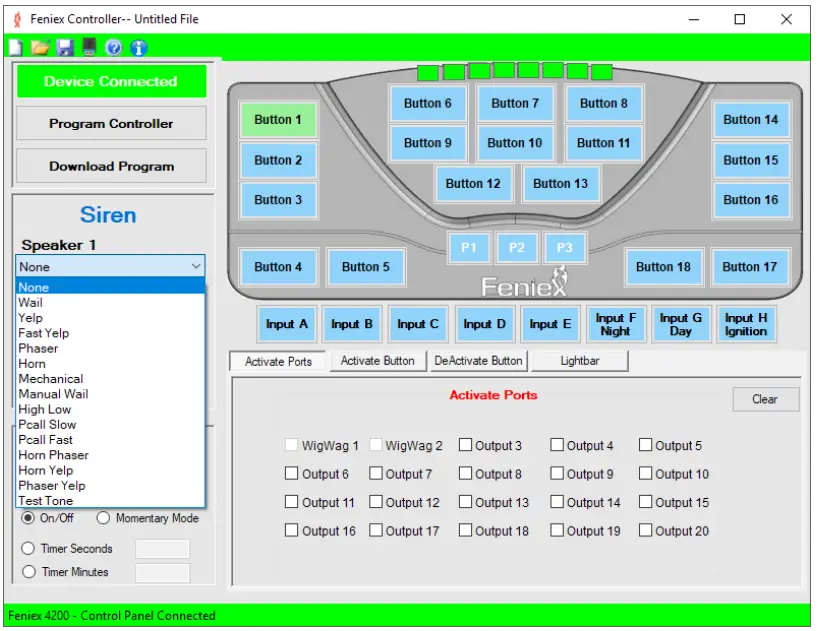The width and height of the screenshot is (818, 631).
Task: Pick Horn Yelp from the siren list
Action: [x=110, y=470]
